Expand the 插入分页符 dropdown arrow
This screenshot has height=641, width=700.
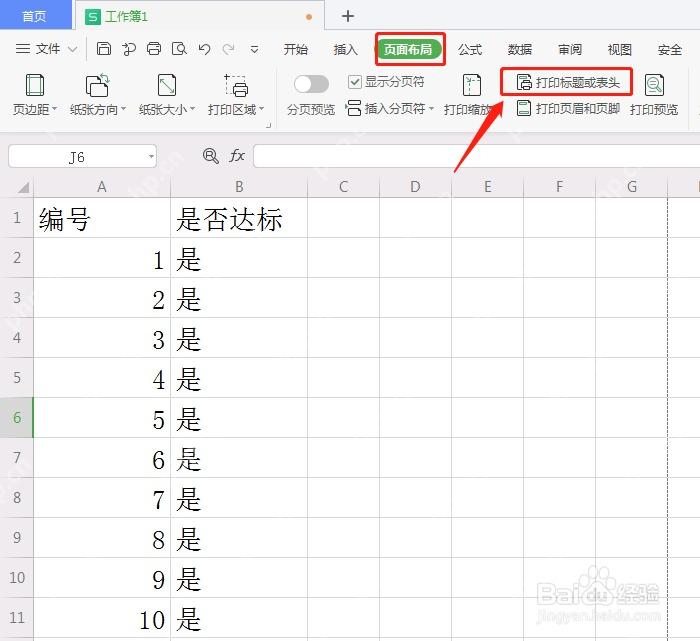click(431, 108)
